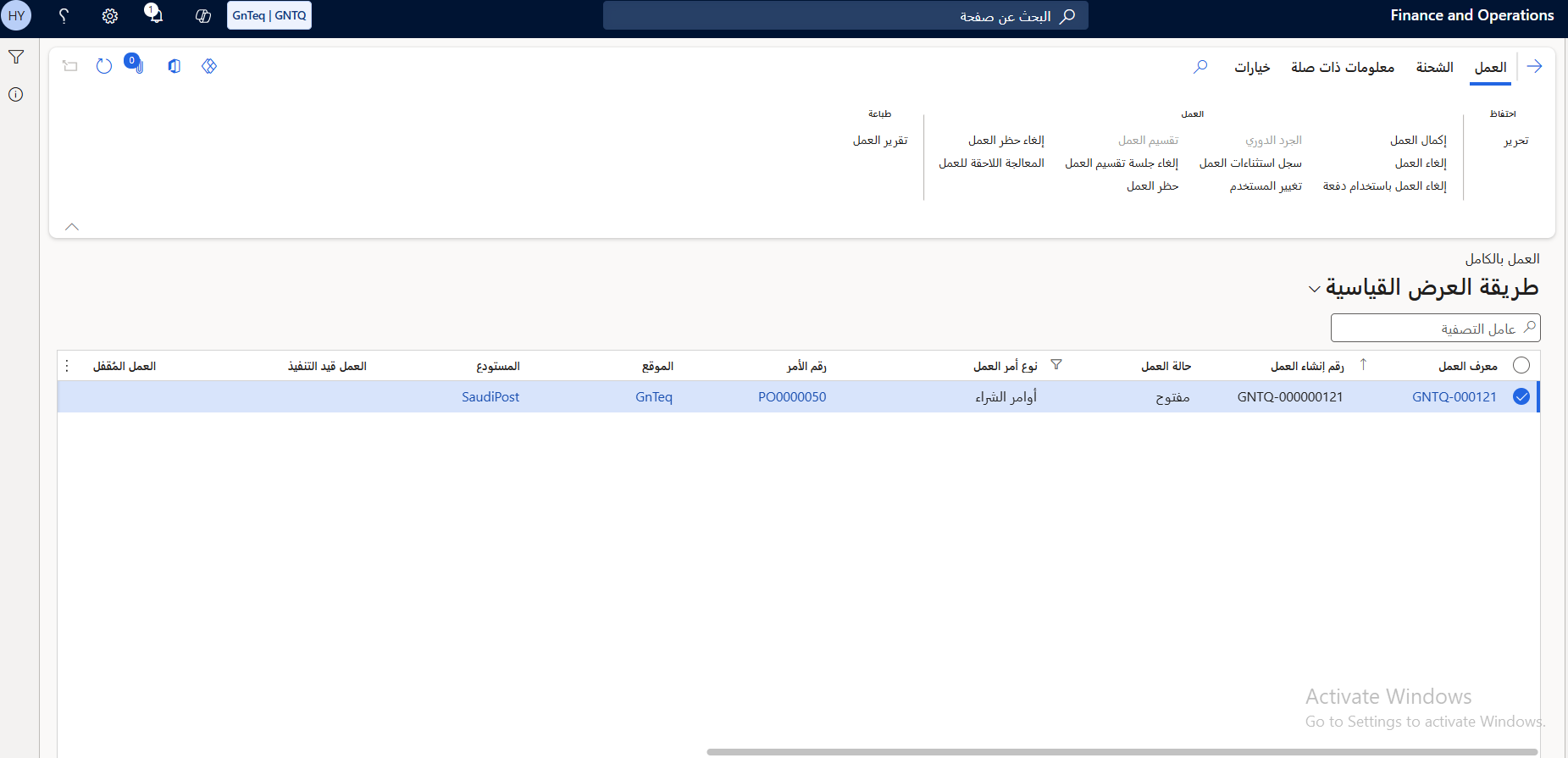Open the معلومات ذات صلة tab
Screen dimensions: 1568x758
click(x=1343, y=68)
